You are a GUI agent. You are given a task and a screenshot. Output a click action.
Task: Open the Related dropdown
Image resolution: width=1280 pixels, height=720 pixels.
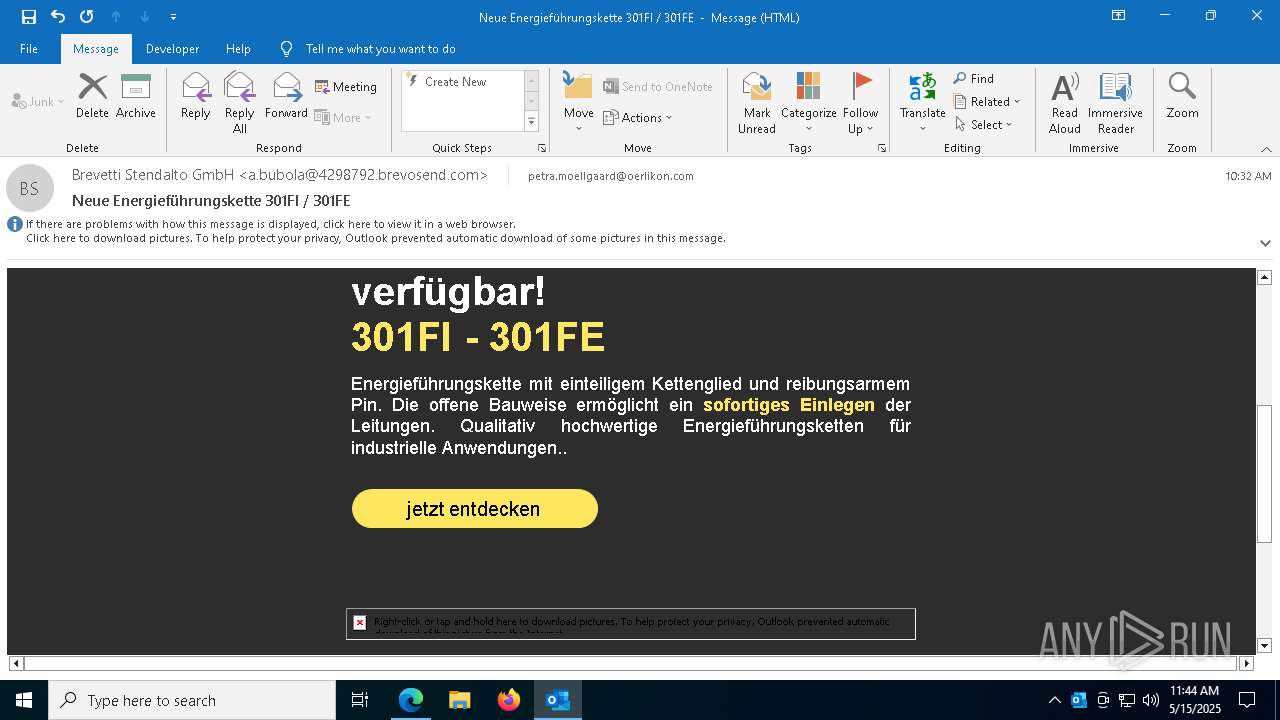(987, 101)
